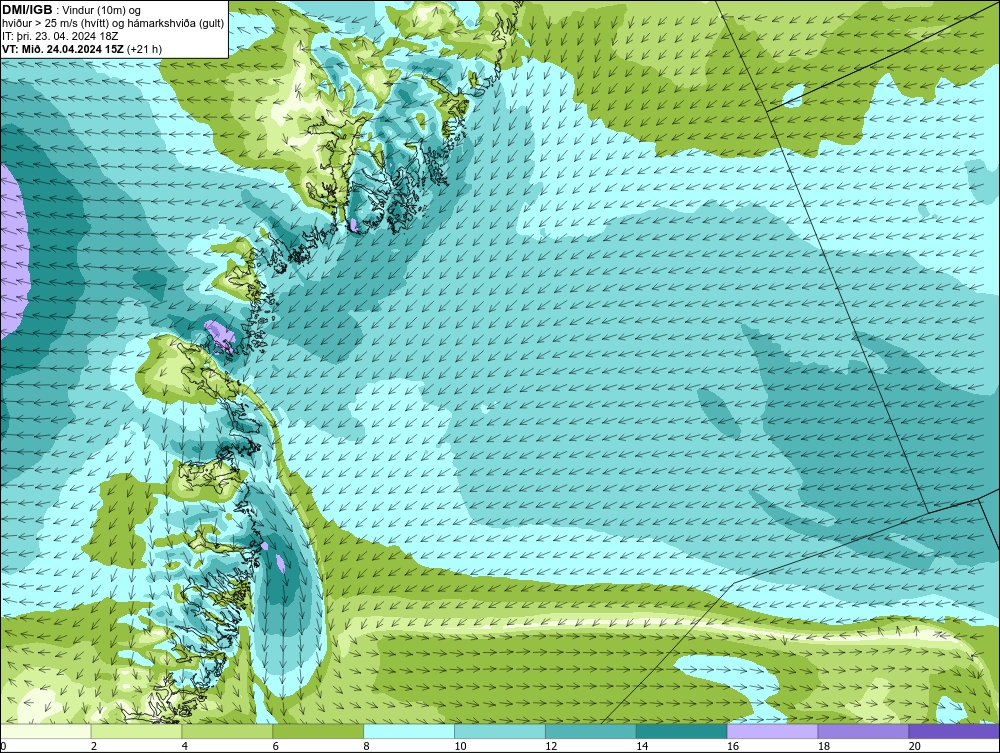Click the 'VT: Mið. 24.04.2024 15Z' line
Image resolution: width=1000 pixels, height=753 pixels.
pos(63,49)
